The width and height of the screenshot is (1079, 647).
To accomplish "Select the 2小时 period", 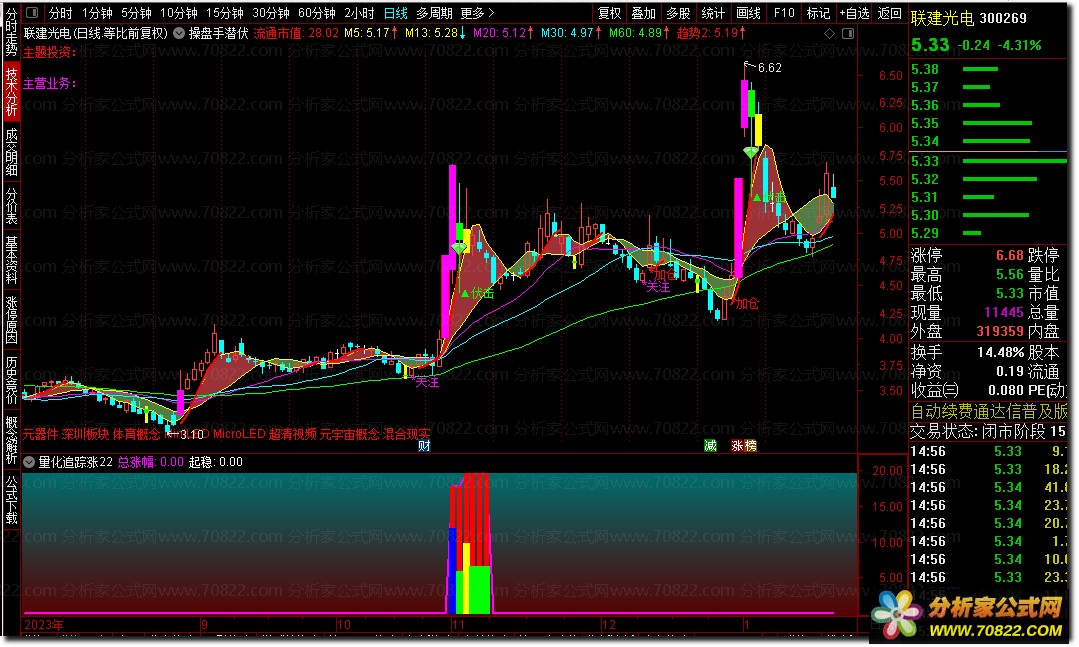I will pyautogui.click(x=359, y=13).
